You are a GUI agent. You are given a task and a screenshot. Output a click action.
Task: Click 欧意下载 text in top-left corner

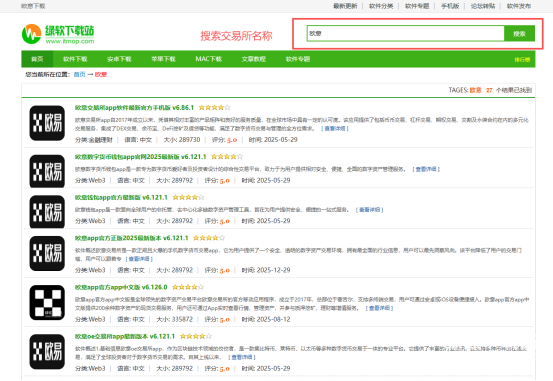tap(33, 6)
